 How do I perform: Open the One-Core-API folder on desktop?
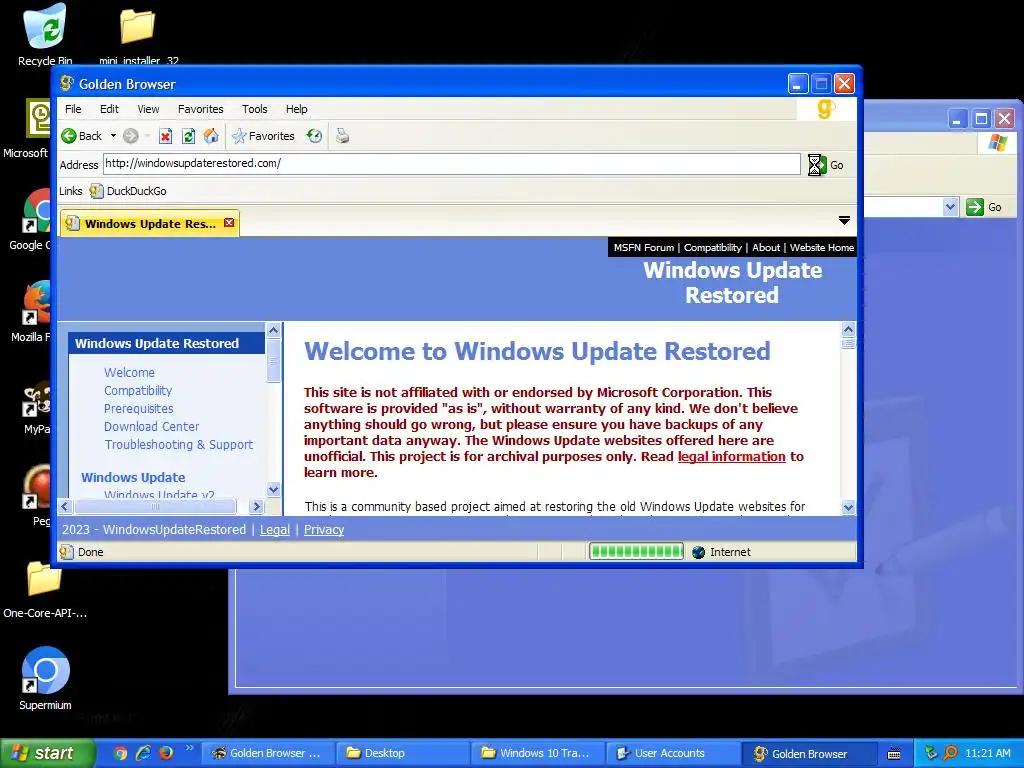point(44,589)
